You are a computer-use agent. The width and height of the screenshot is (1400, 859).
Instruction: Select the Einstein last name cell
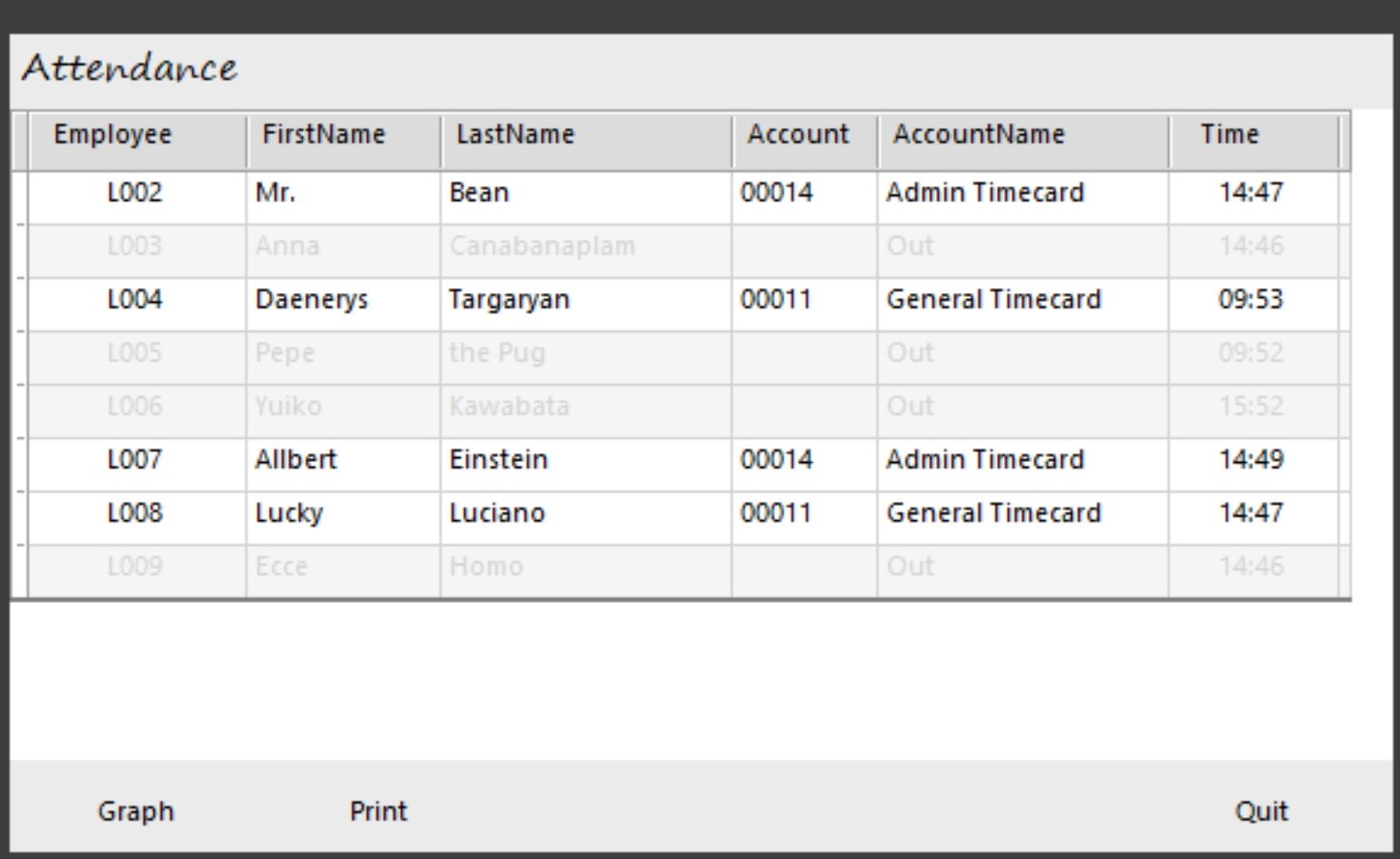click(498, 460)
